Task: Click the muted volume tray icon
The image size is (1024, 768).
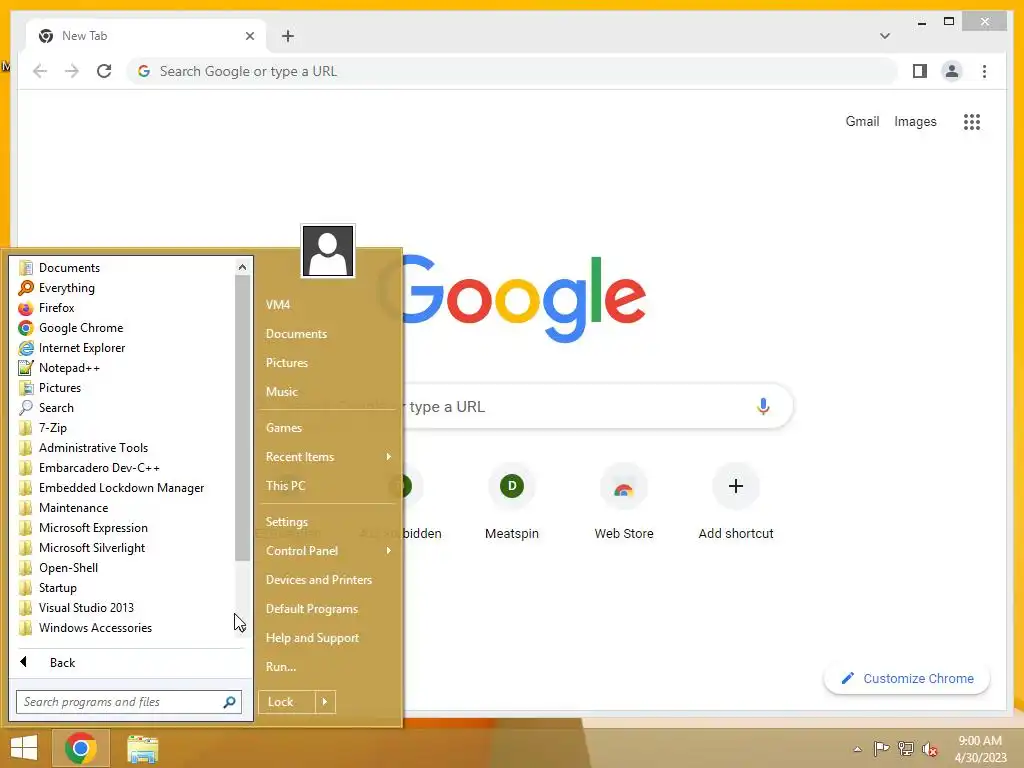Action: 930,749
